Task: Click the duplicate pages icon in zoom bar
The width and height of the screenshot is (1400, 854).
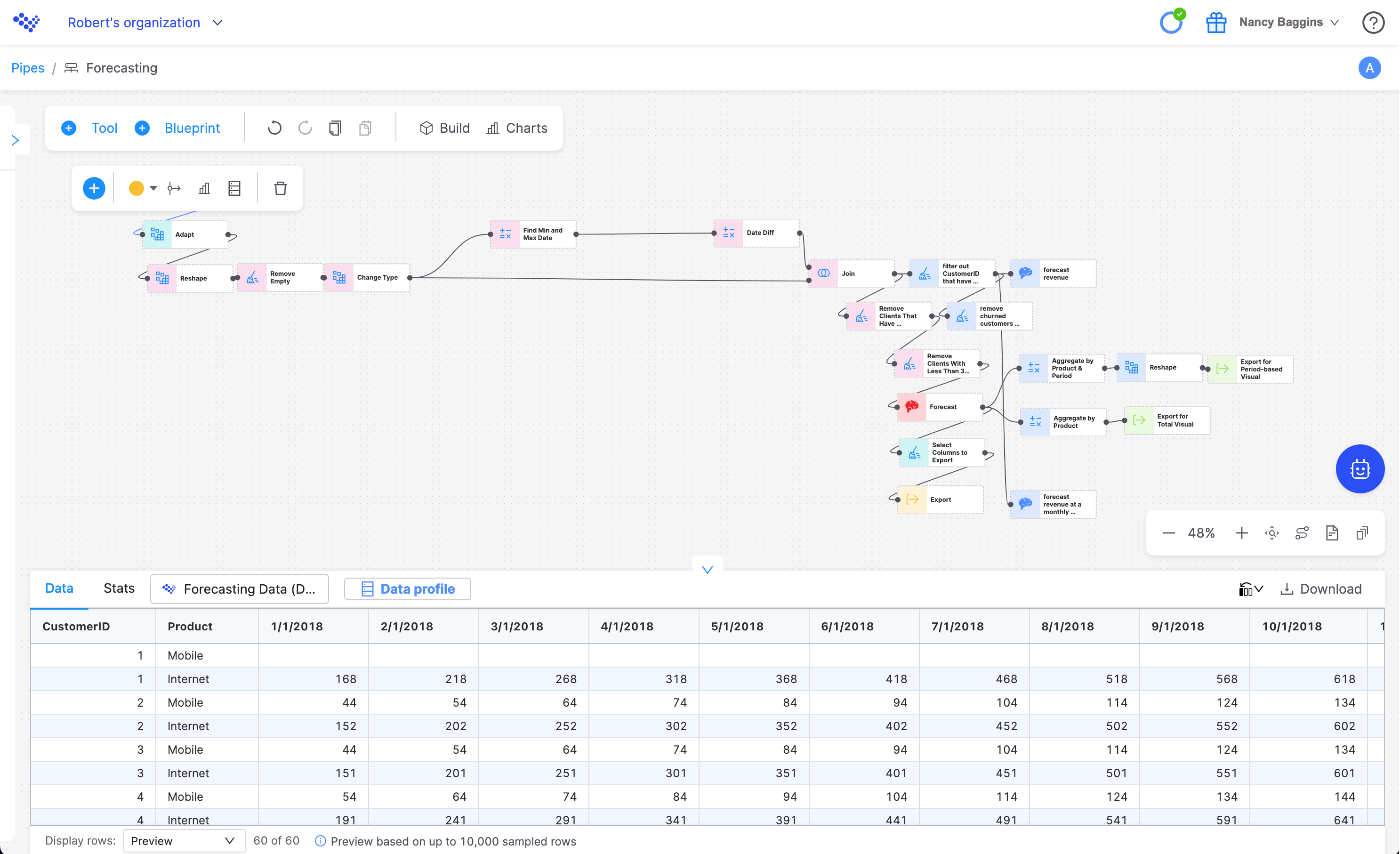Action: click(1362, 533)
